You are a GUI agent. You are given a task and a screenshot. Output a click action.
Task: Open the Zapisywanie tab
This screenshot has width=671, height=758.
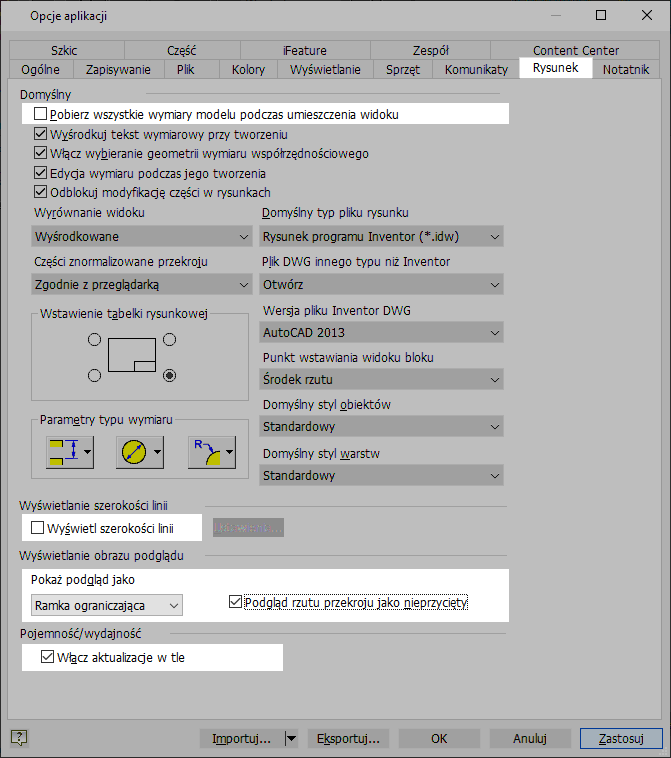point(118,70)
